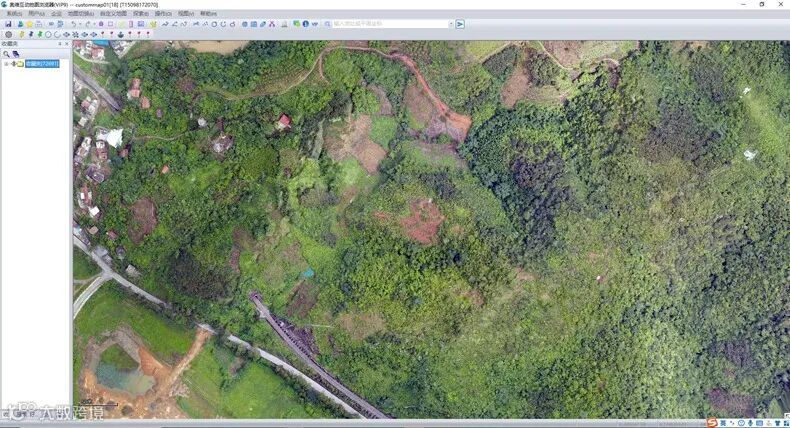Click the blue info circle toolbar icon
Viewport: 790px width, 428px height.
305,24
